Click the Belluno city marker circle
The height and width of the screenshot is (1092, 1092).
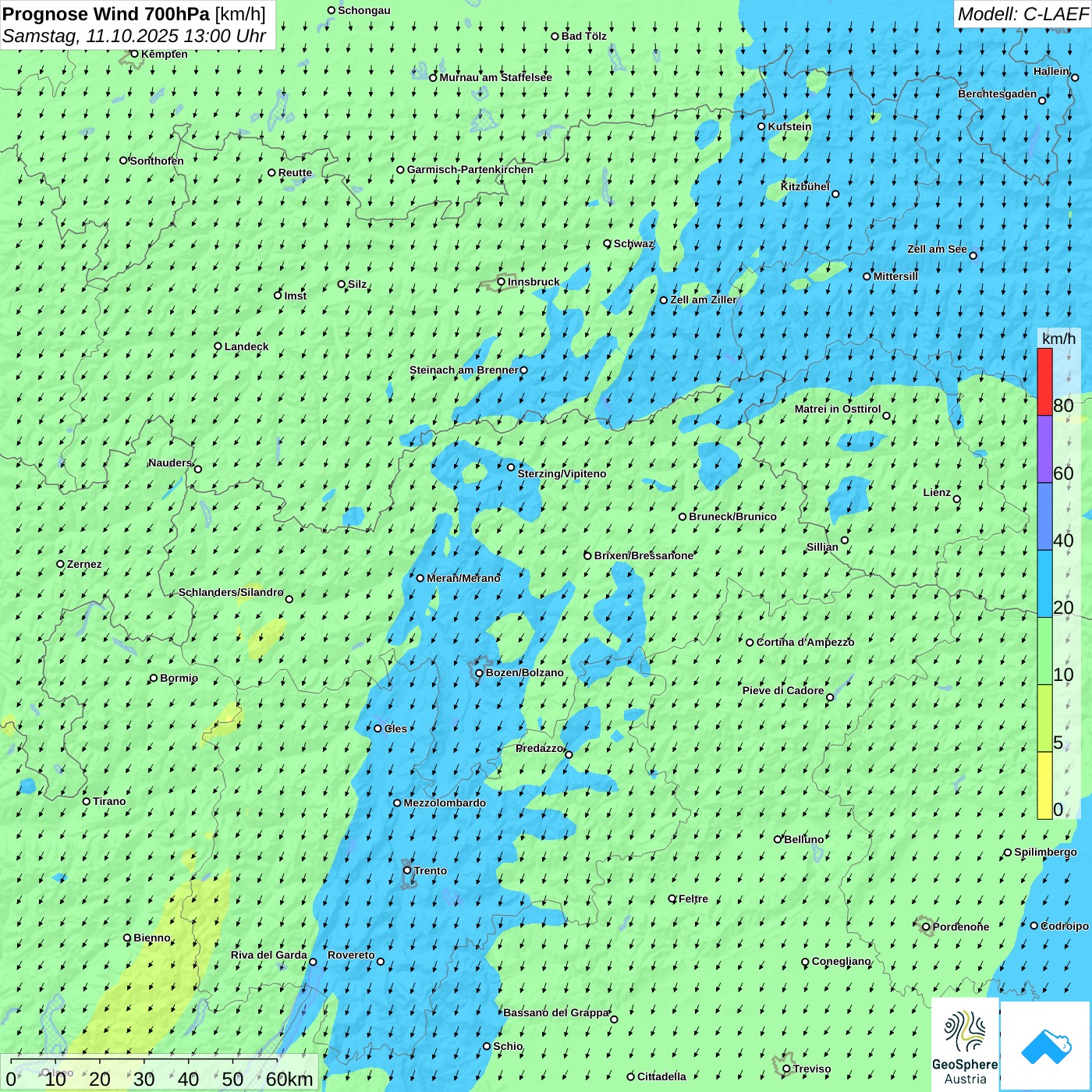(x=777, y=839)
